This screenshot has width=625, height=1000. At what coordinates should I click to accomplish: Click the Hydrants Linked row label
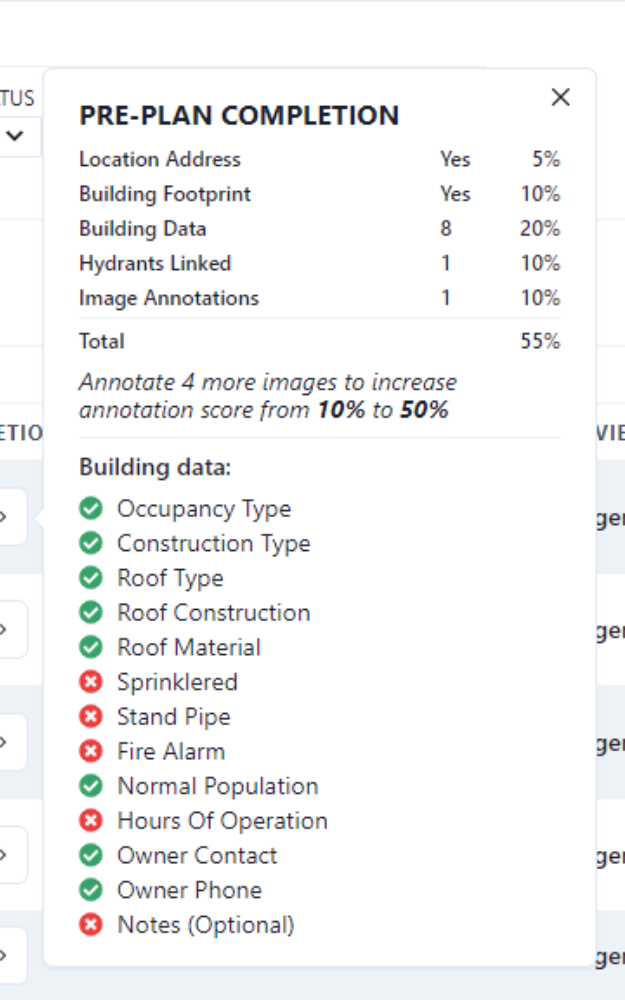click(x=155, y=263)
